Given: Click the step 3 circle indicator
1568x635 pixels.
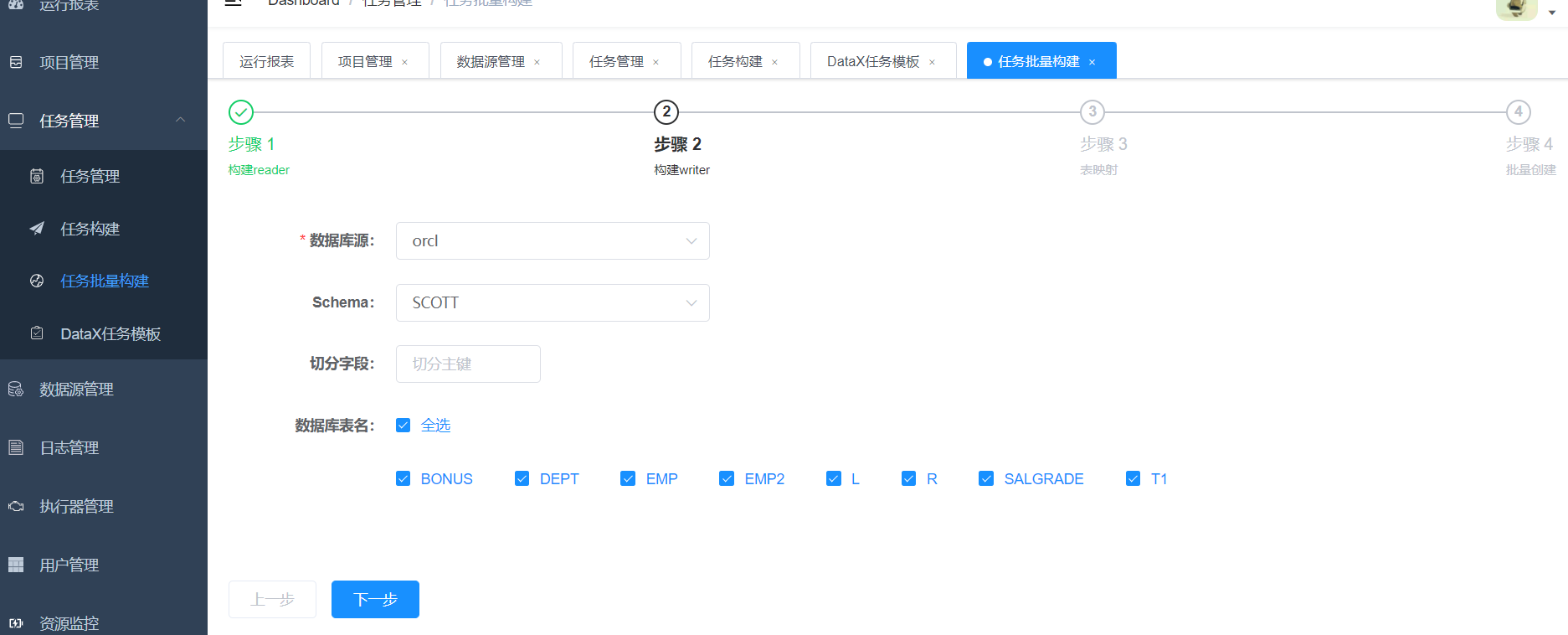Looking at the screenshot, I should point(1092,111).
